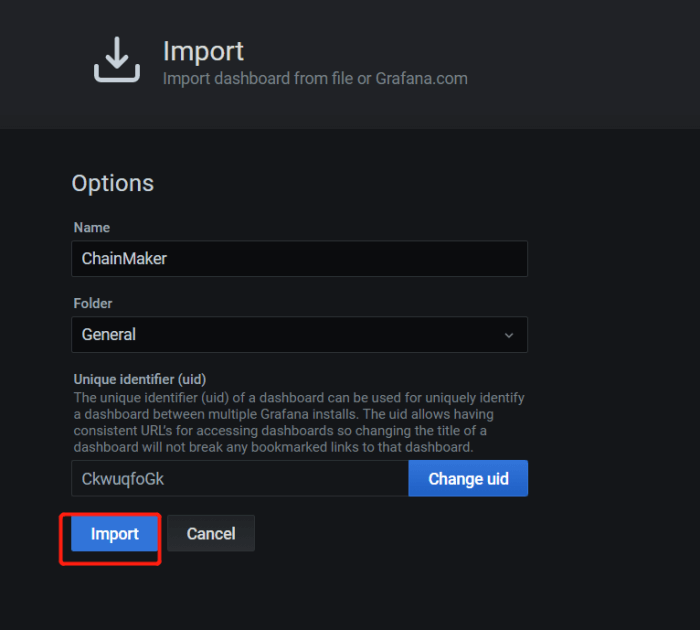Click the uid field showing CkwuqfoGk
Image resolution: width=700 pixels, height=630 pixels.
click(240, 479)
